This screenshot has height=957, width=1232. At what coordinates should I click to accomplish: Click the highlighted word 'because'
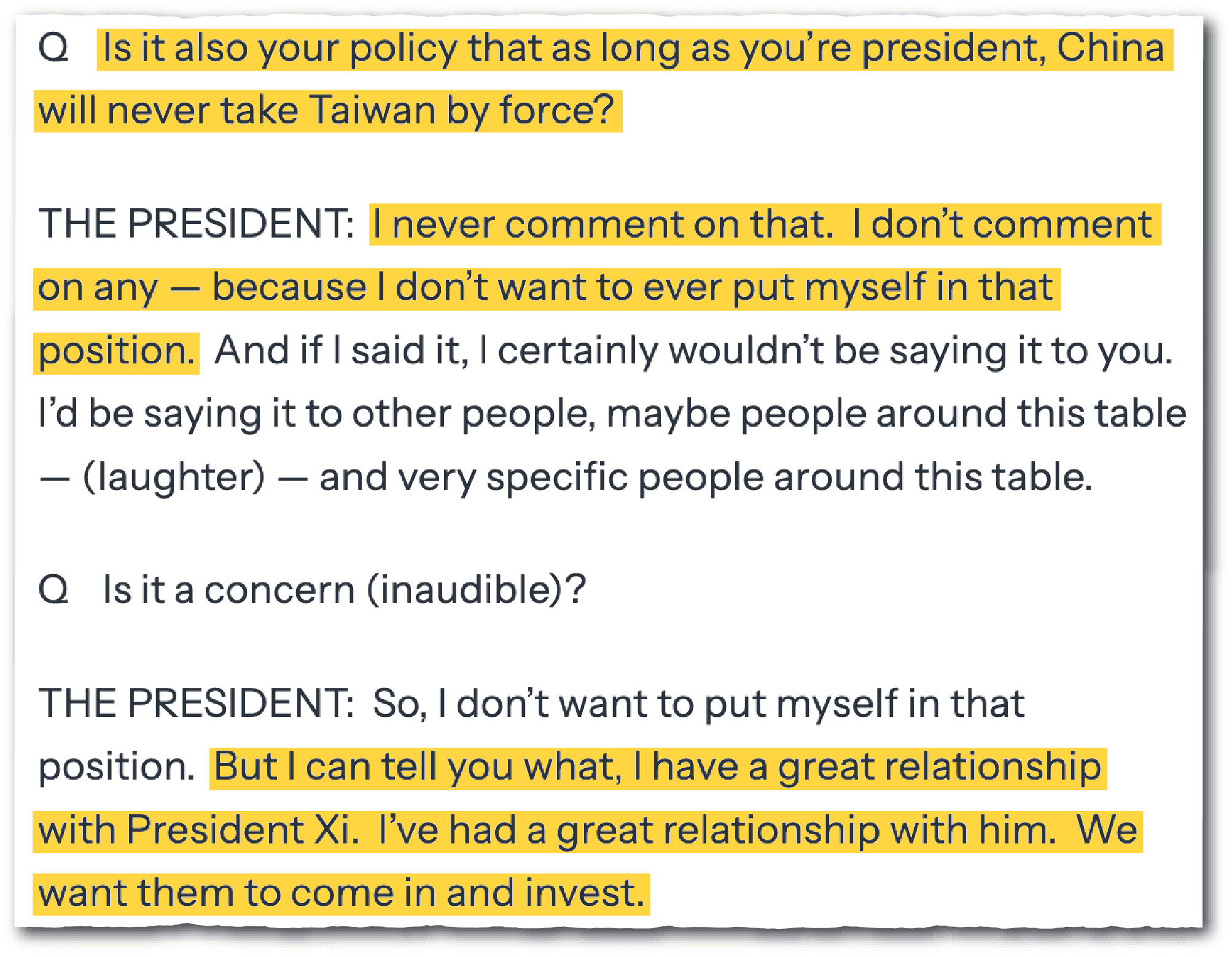click(x=289, y=287)
